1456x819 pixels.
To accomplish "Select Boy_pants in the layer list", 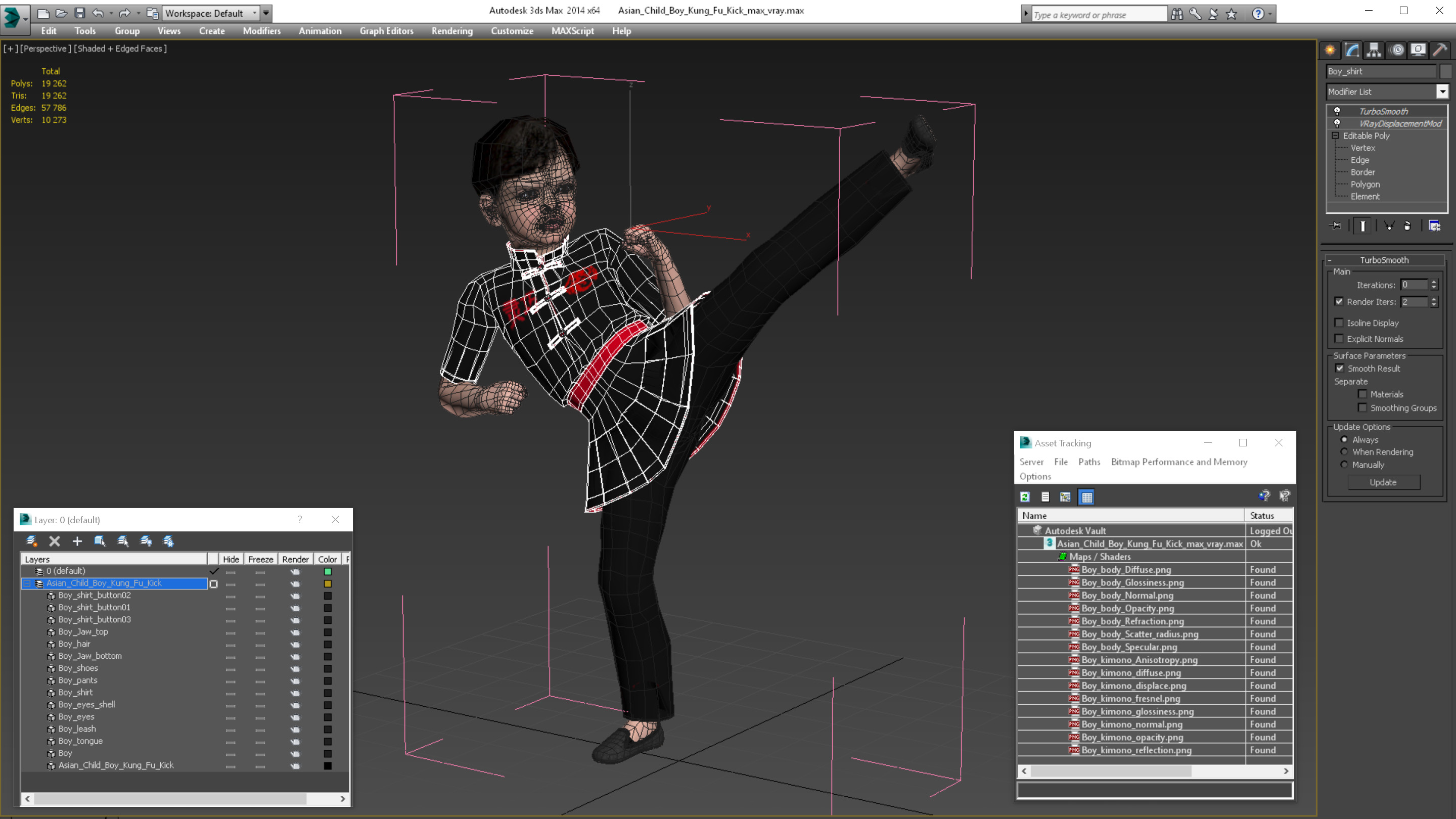I will [x=77, y=680].
